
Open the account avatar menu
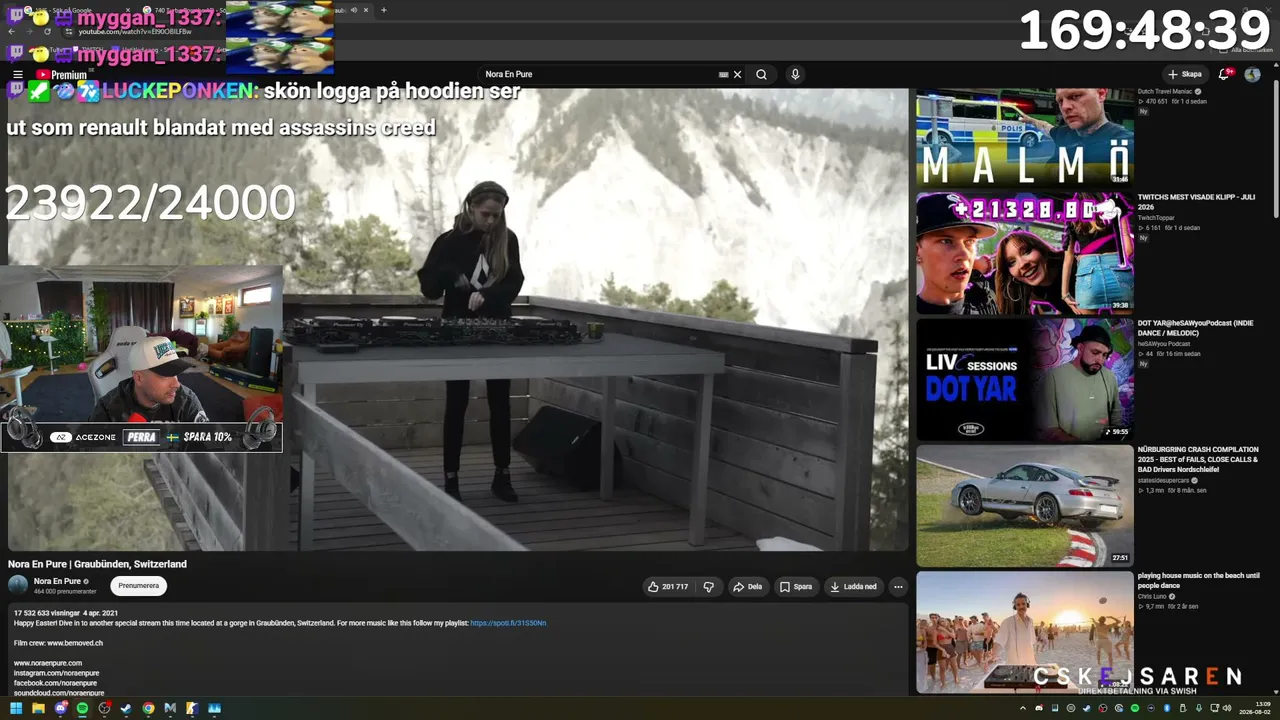[x=1252, y=74]
